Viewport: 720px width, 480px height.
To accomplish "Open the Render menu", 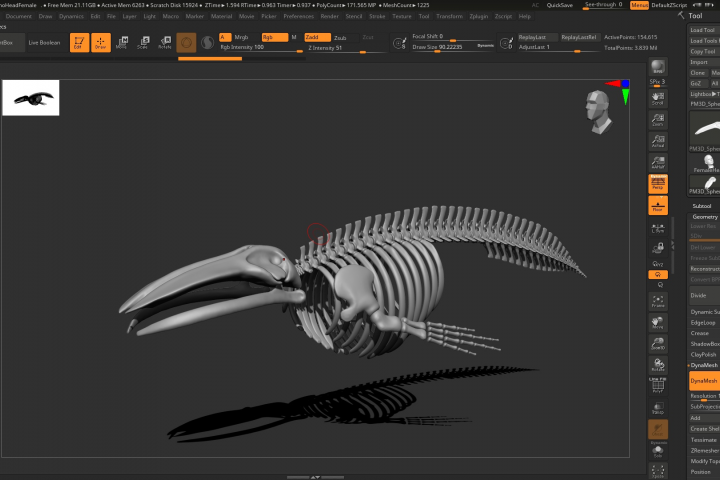I will pos(329,17).
